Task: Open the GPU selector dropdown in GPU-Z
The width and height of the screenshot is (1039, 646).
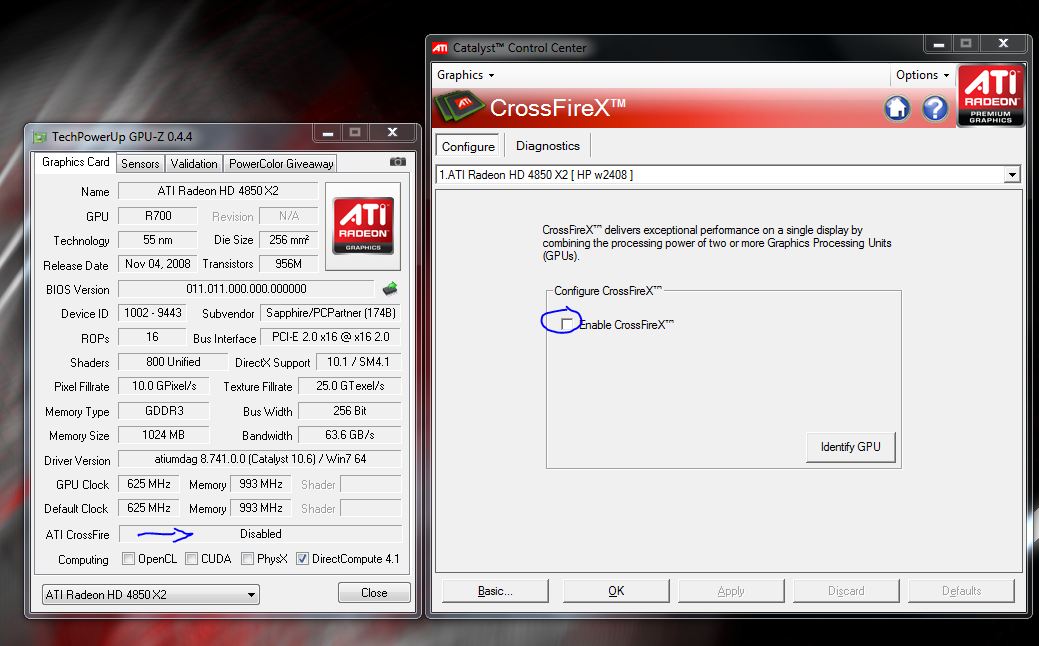Action: [150, 594]
